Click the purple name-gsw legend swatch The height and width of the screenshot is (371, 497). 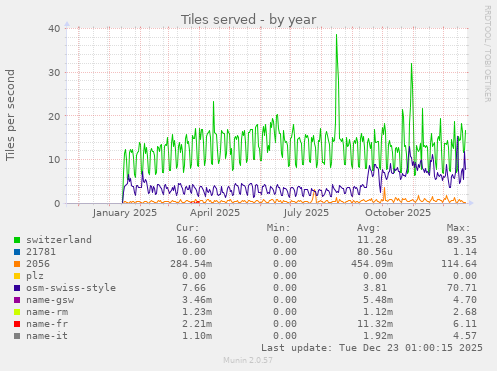(x=17, y=300)
